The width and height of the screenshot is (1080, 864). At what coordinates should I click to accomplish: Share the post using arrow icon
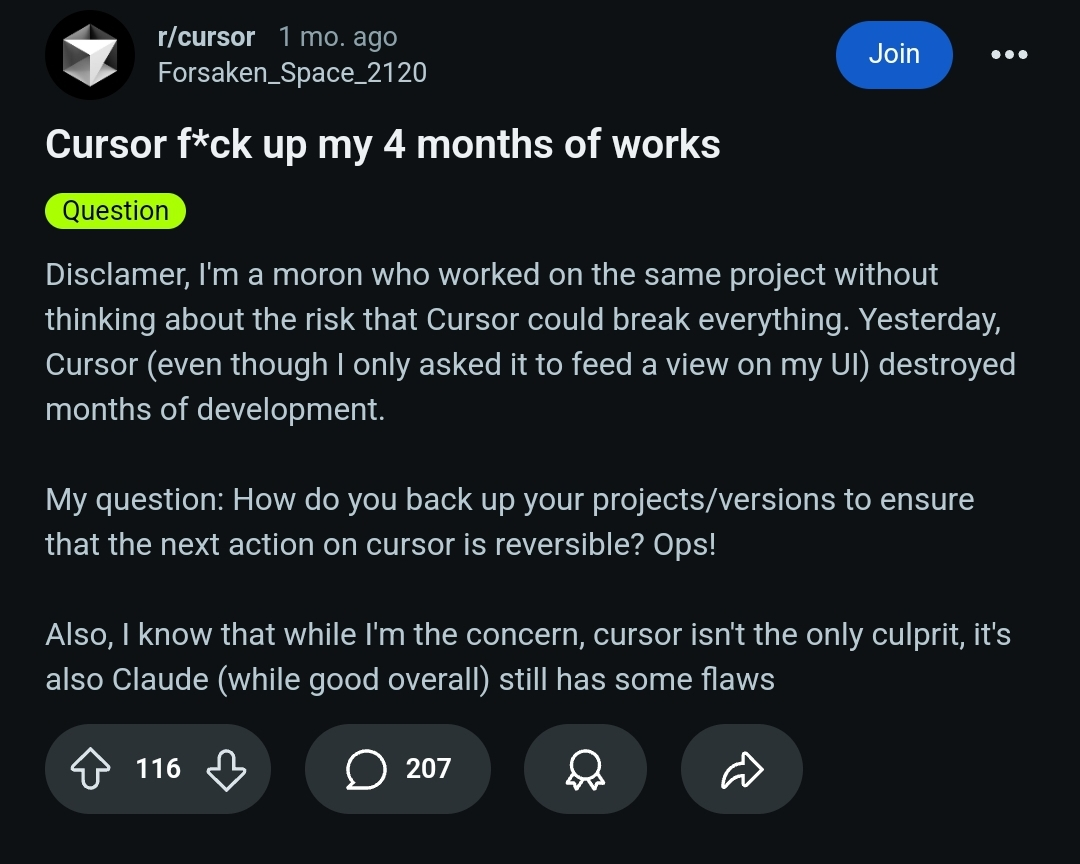741,769
